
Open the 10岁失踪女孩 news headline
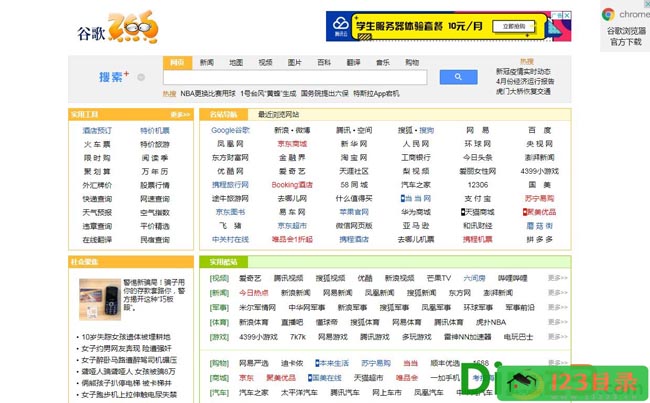(126, 337)
